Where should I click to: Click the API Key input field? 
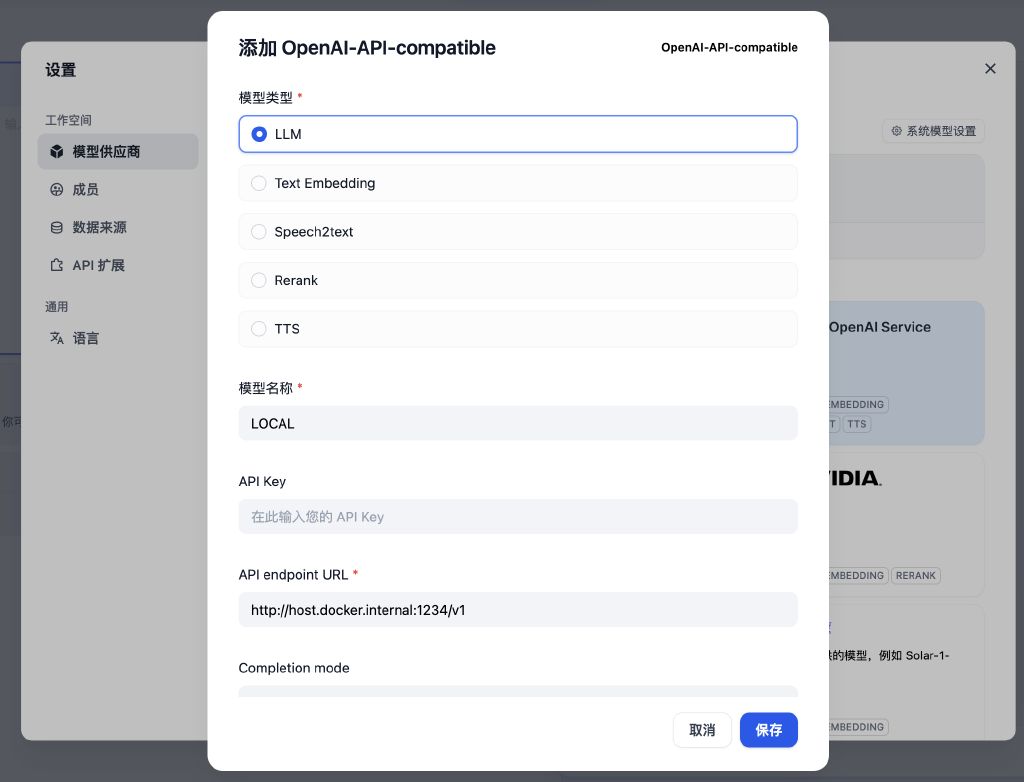tap(518, 517)
